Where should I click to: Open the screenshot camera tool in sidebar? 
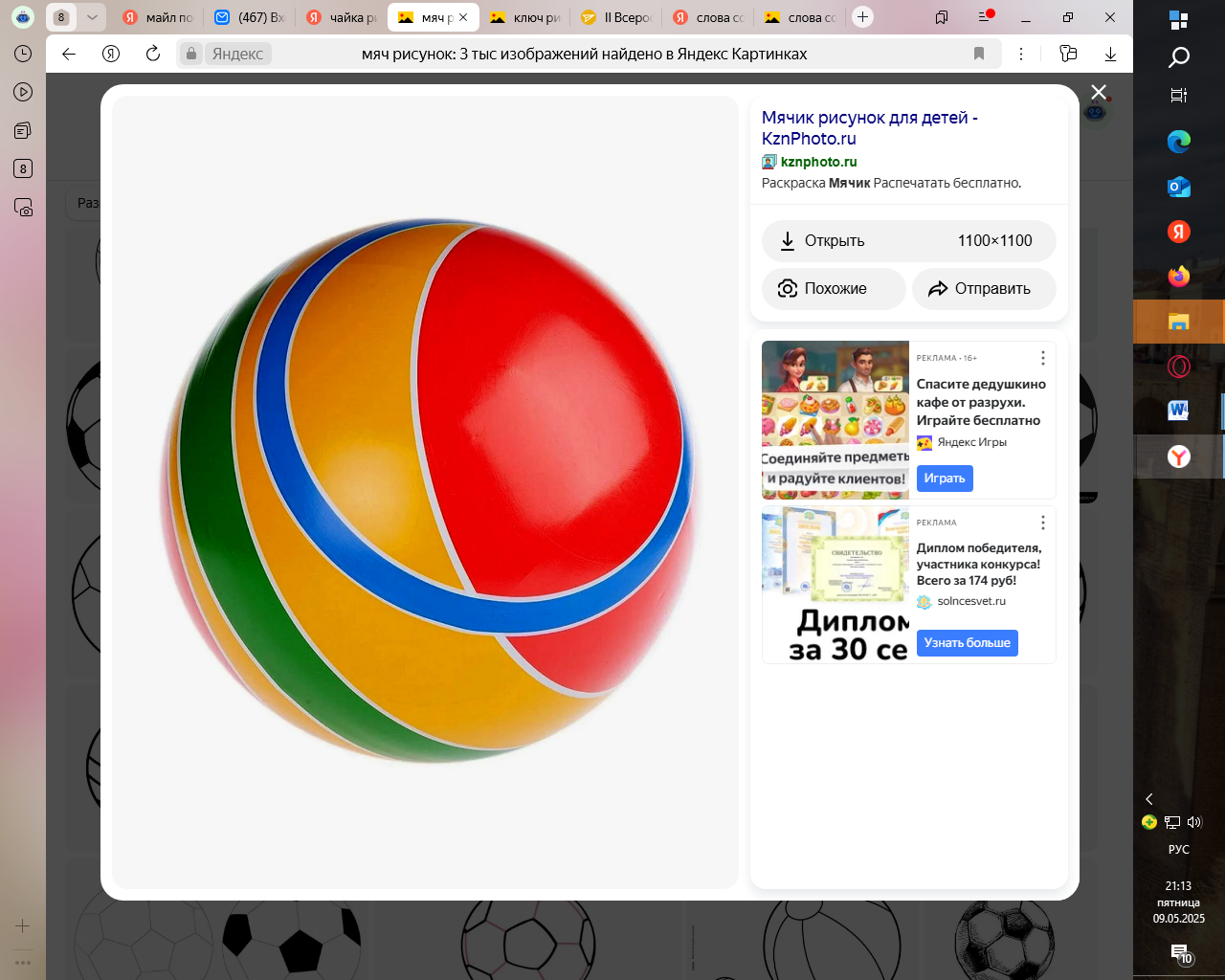pyautogui.click(x=23, y=207)
